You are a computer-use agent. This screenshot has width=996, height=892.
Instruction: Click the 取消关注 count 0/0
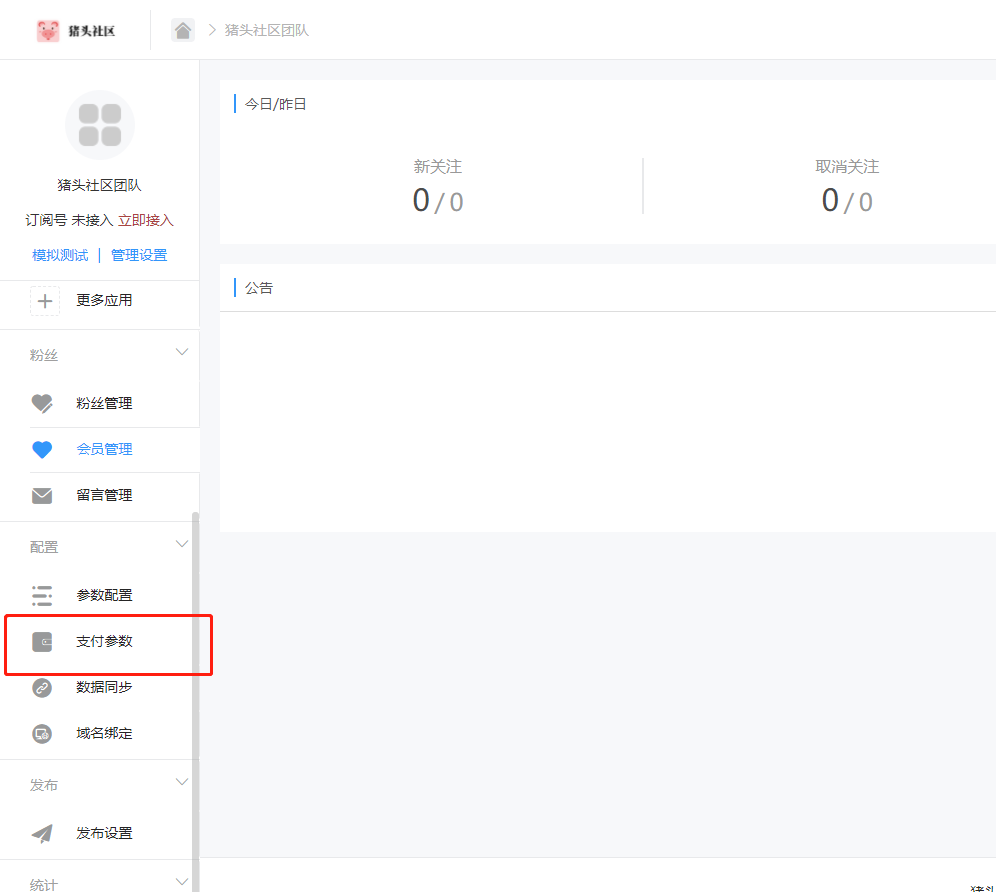(847, 201)
